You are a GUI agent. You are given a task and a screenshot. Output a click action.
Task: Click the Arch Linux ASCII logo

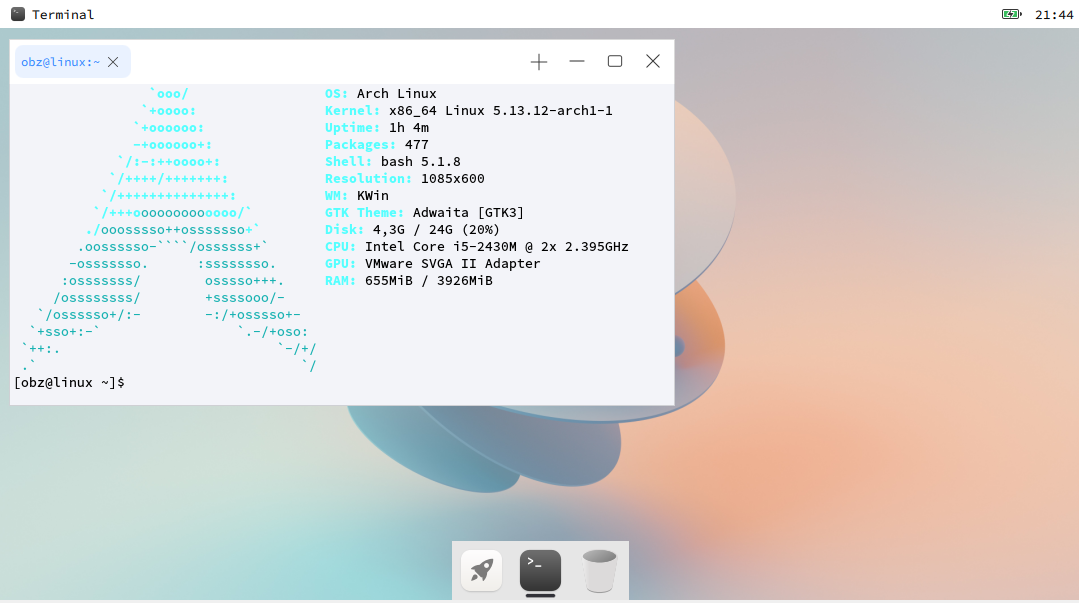[x=169, y=230]
